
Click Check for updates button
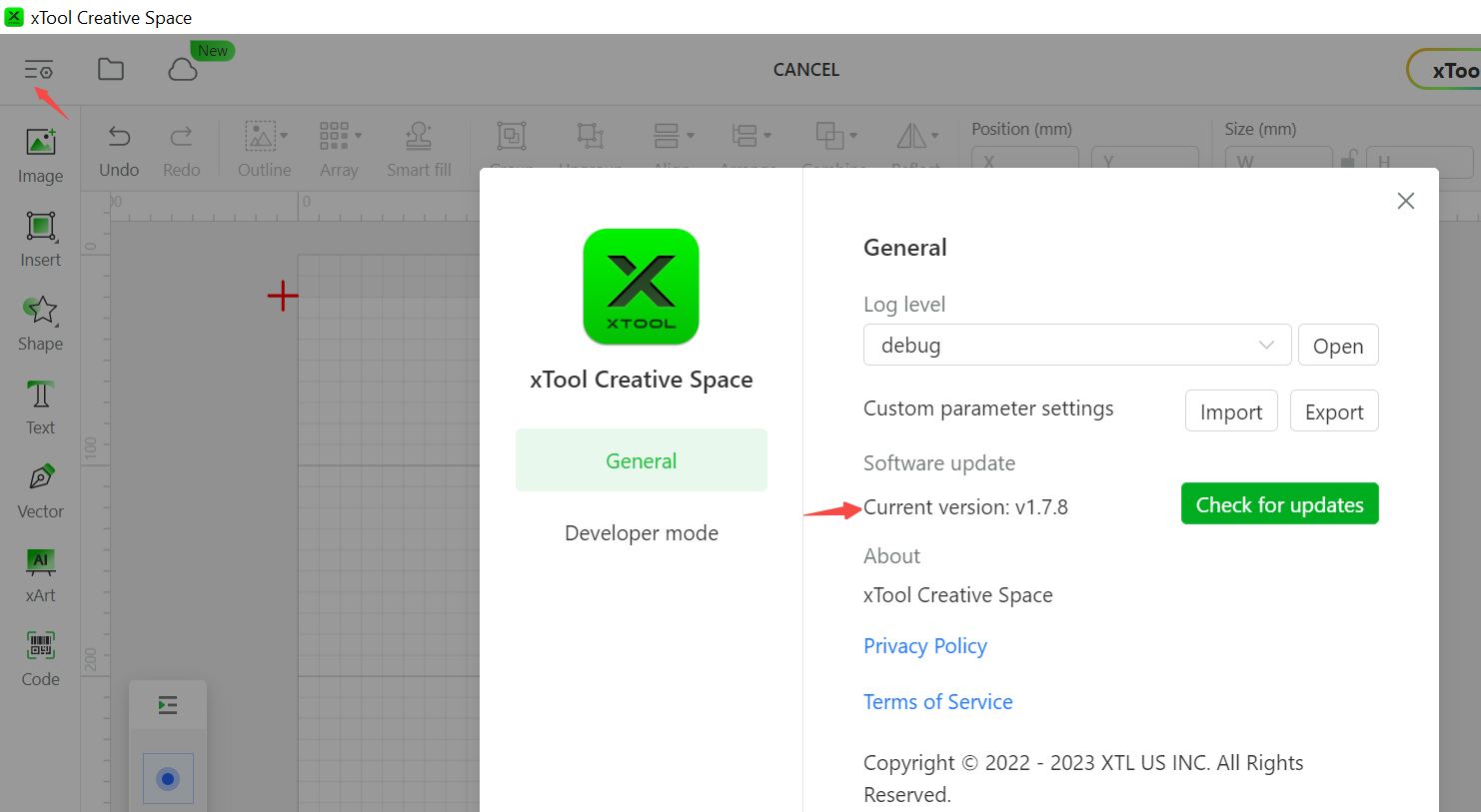point(1280,504)
